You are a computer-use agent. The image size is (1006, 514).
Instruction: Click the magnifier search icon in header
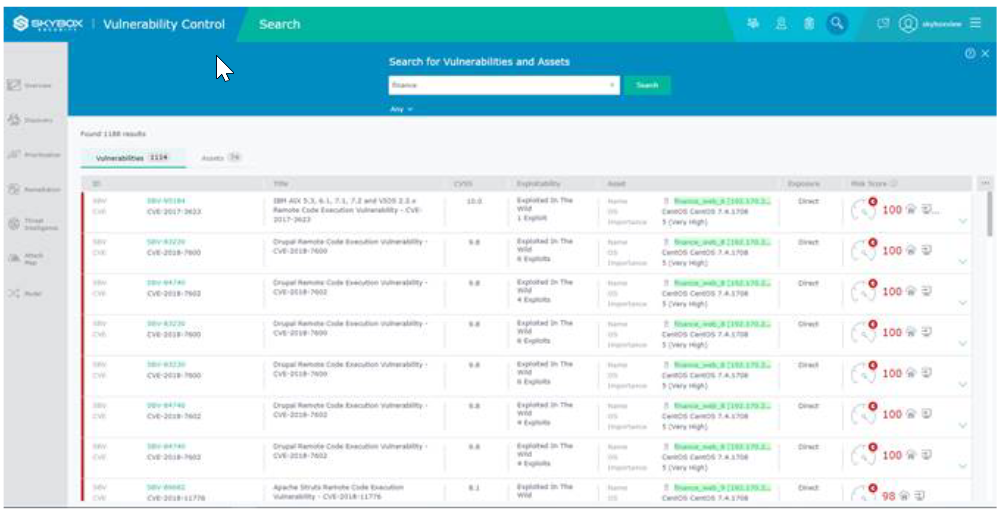837,24
